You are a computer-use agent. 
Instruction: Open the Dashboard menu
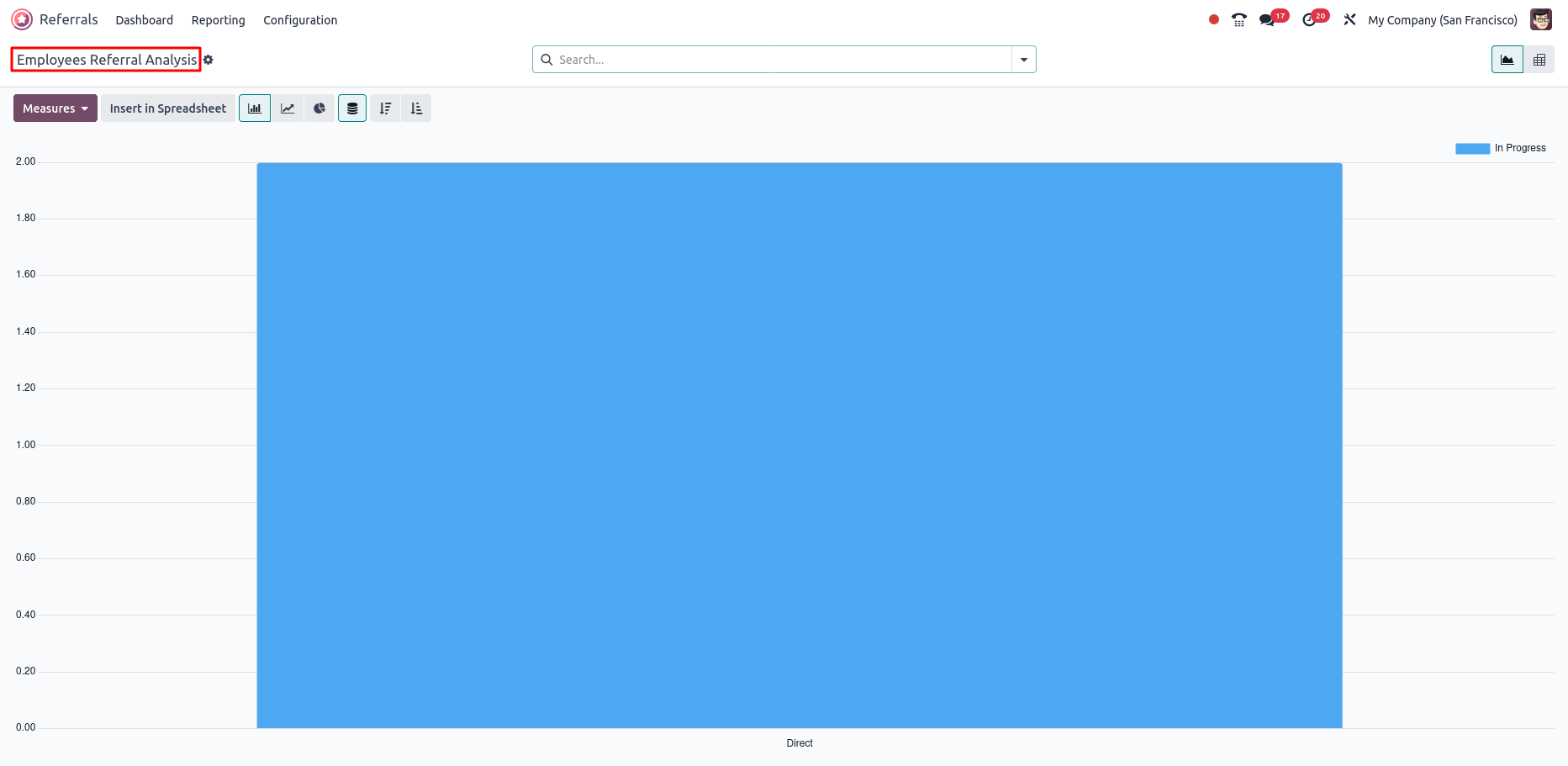tap(145, 20)
